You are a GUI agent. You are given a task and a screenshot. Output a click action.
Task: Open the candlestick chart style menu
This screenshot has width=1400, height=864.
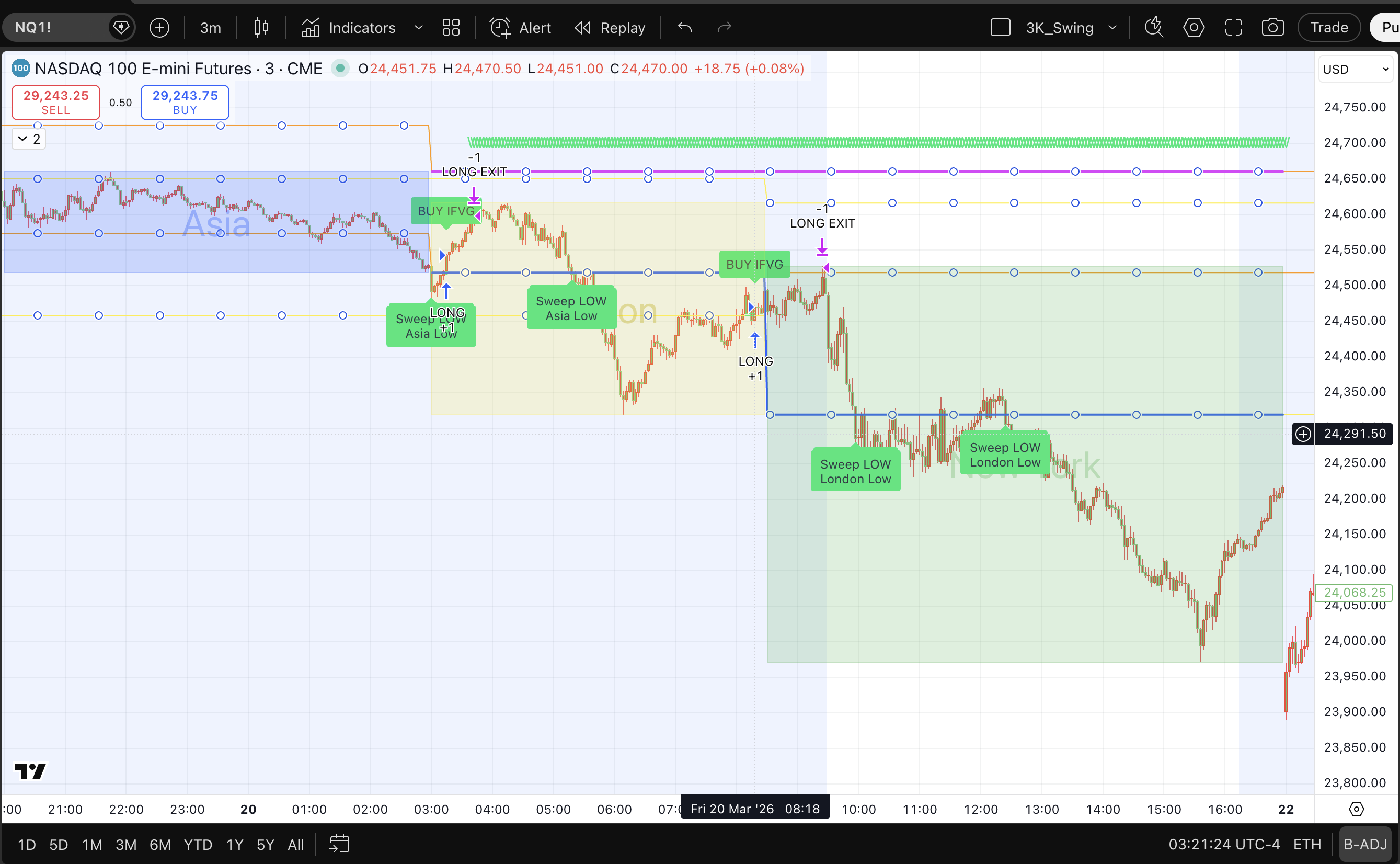point(261,27)
